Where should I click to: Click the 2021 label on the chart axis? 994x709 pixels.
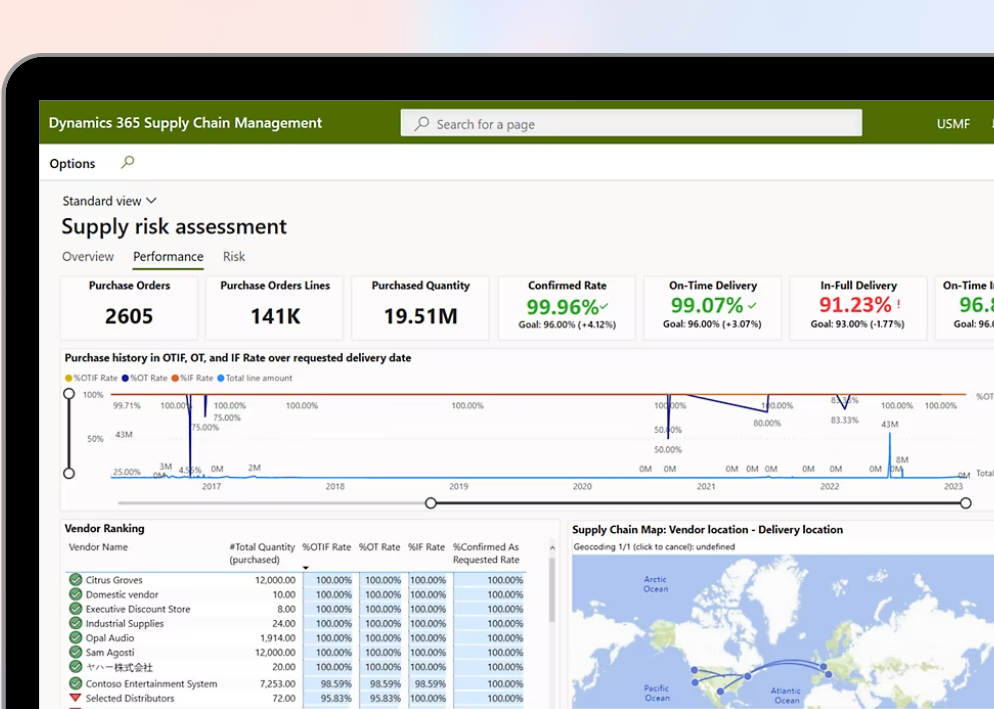706,486
